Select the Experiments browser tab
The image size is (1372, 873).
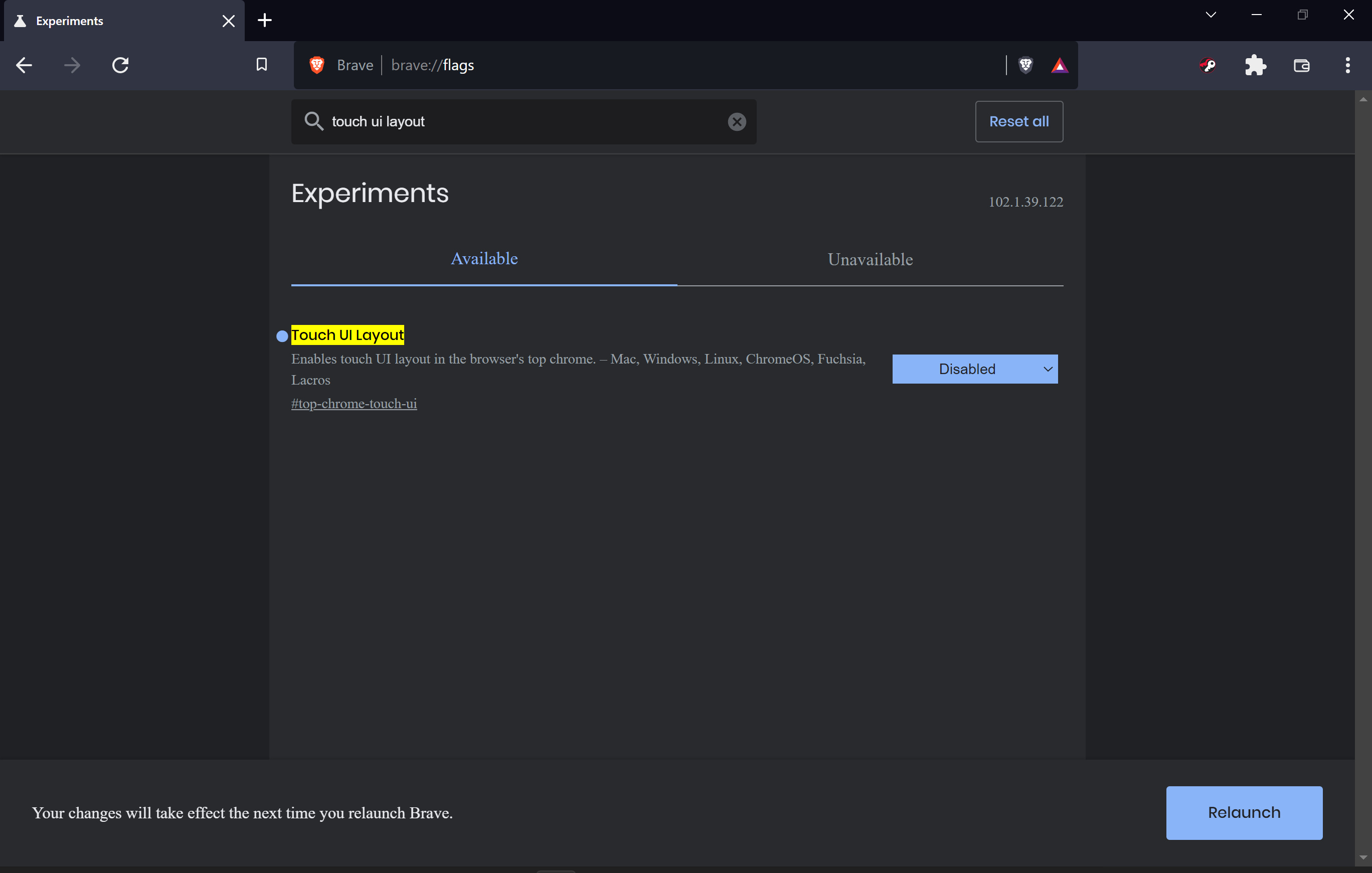124,21
